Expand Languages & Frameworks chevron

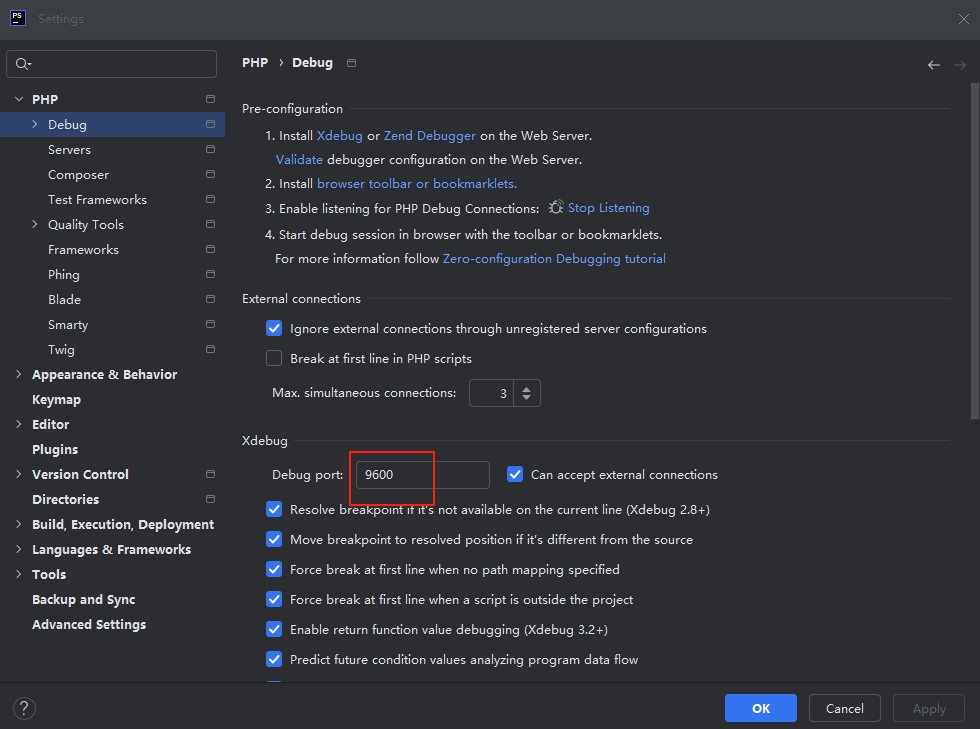tap(19, 550)
